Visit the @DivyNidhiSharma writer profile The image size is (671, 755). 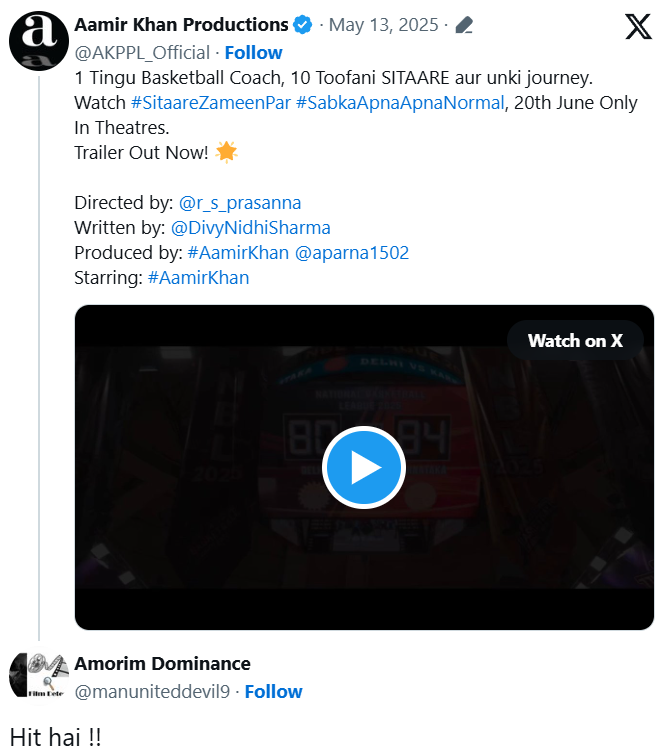pos(251,228)
